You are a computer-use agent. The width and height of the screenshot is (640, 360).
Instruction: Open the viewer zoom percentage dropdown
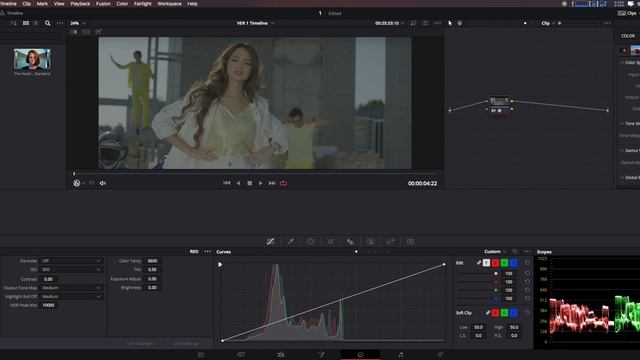[x=78, y=23]
